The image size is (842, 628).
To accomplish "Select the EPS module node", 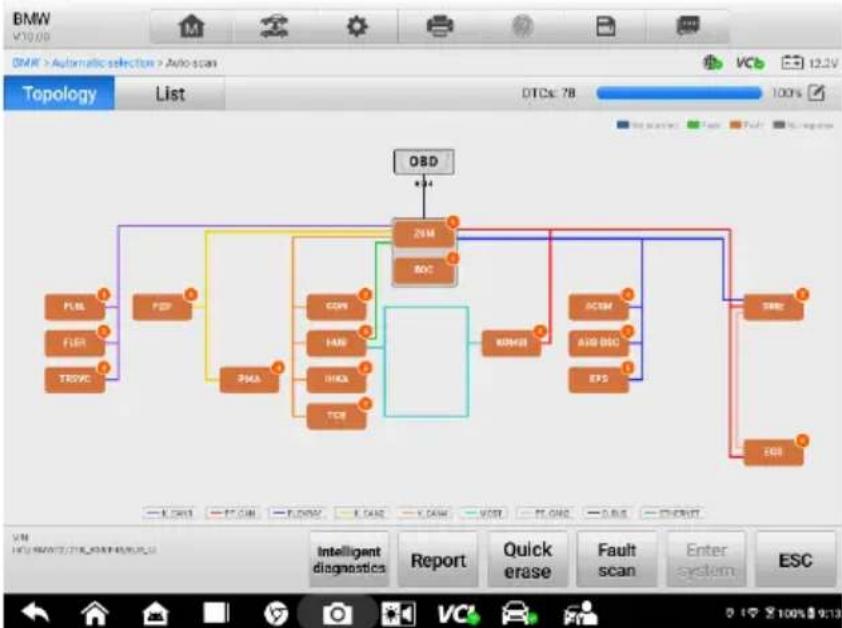I will click(599, 379).
